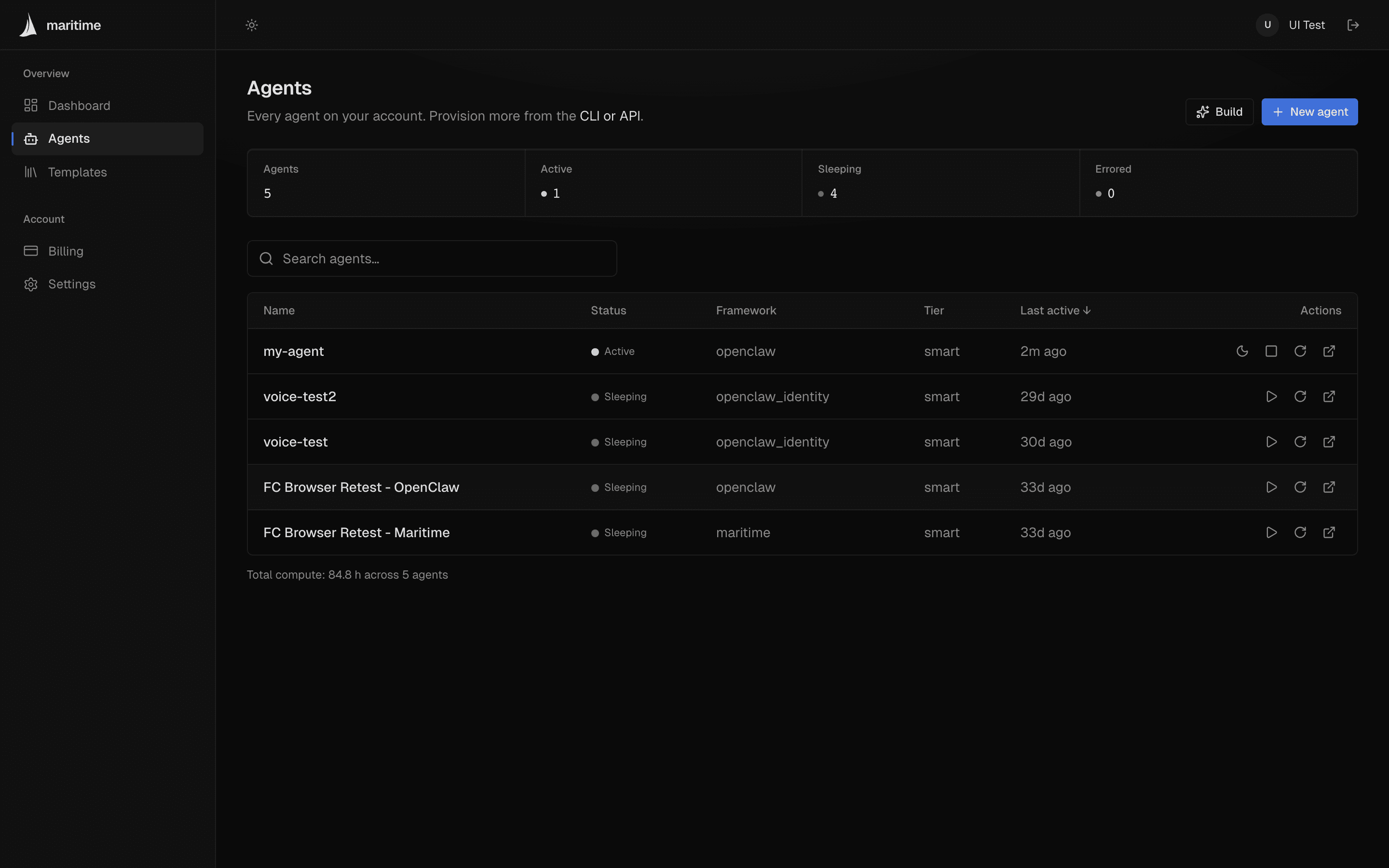1389x868 pixels.
Task: Click the maritime sailboat logo
Action: pyautogui.click(x=28, y=25)
